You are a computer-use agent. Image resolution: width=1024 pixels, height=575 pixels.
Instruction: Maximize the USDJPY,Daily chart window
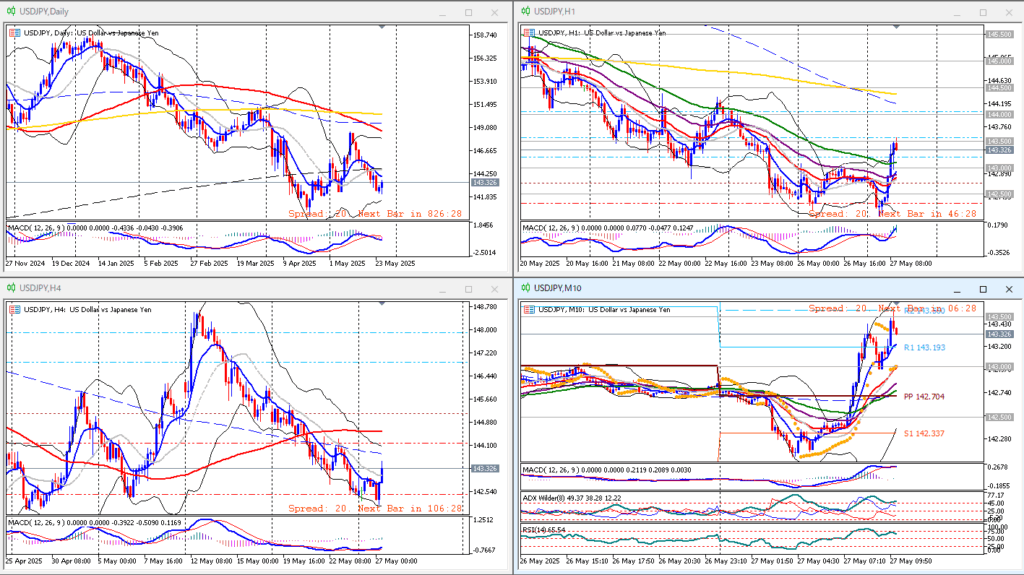click(468, 12)
